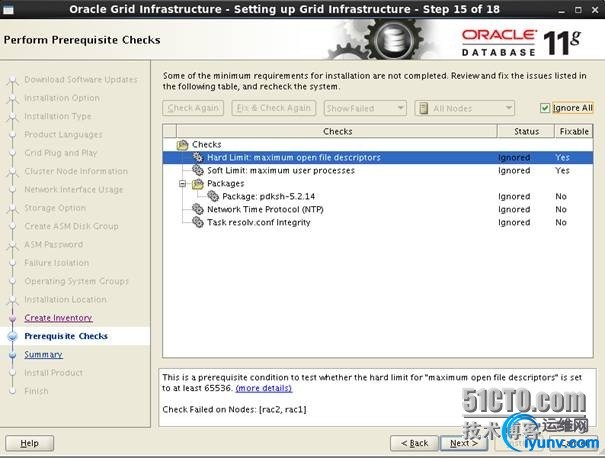The image size is (605, 459).
Task: Click gear icon beside Soft Limit check
Action: [x=198, y=170]
